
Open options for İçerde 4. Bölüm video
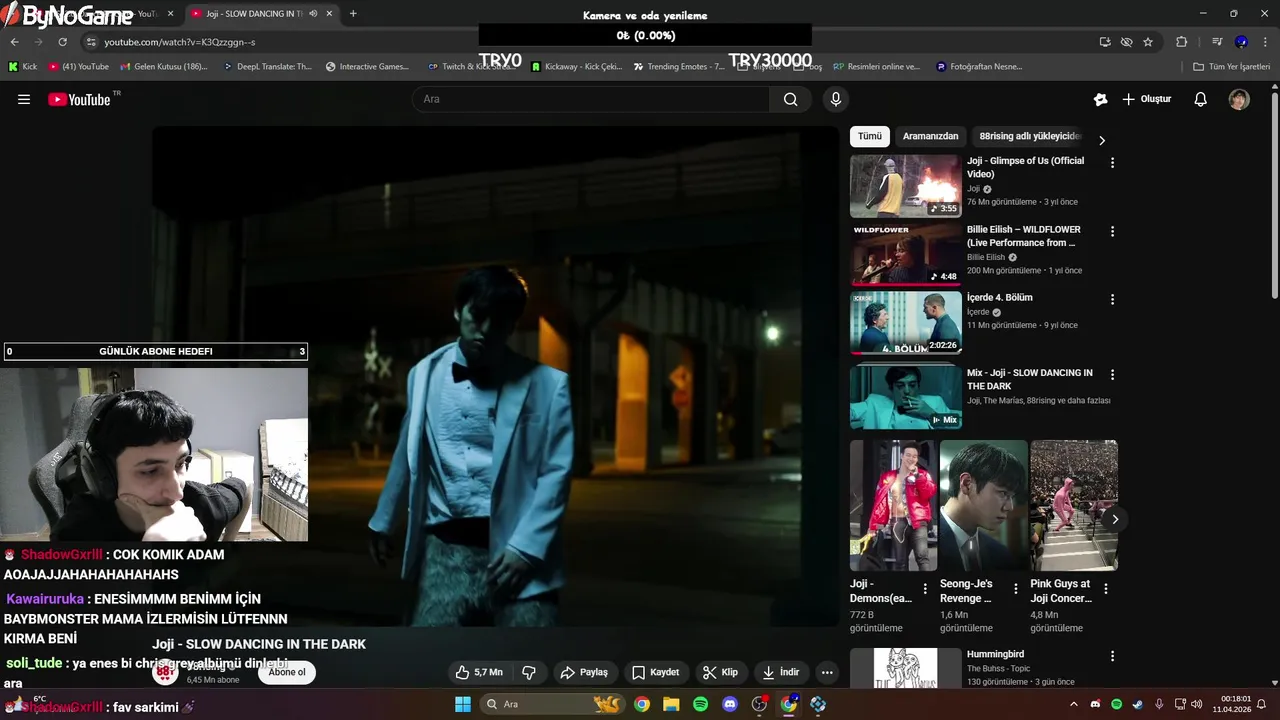[1112, 299]
